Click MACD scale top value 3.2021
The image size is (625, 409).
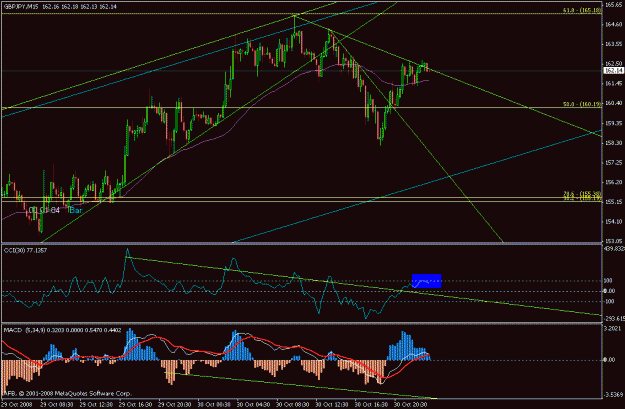point(613,329)
